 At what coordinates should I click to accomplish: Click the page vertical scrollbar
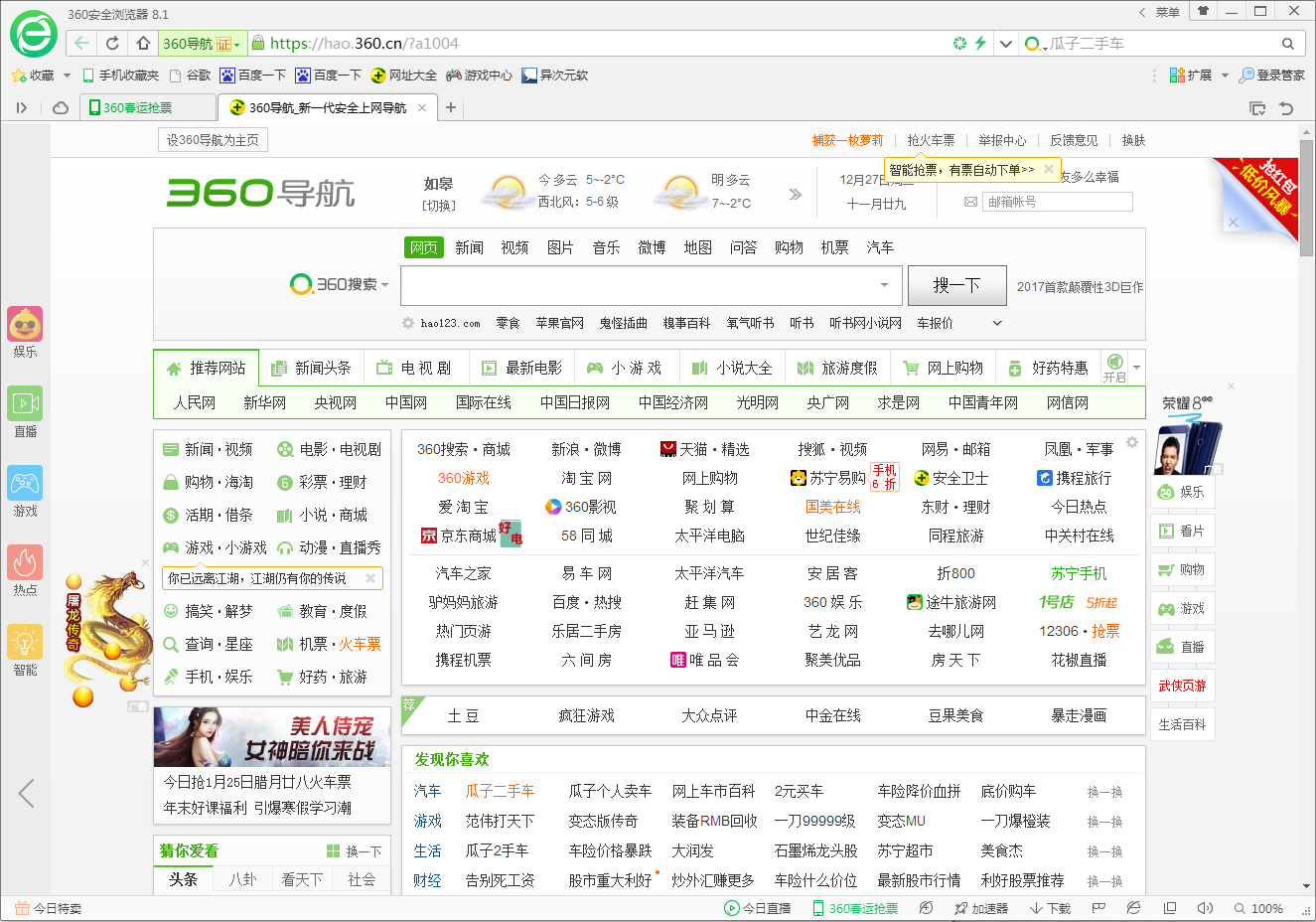[x=1306, y=199]
